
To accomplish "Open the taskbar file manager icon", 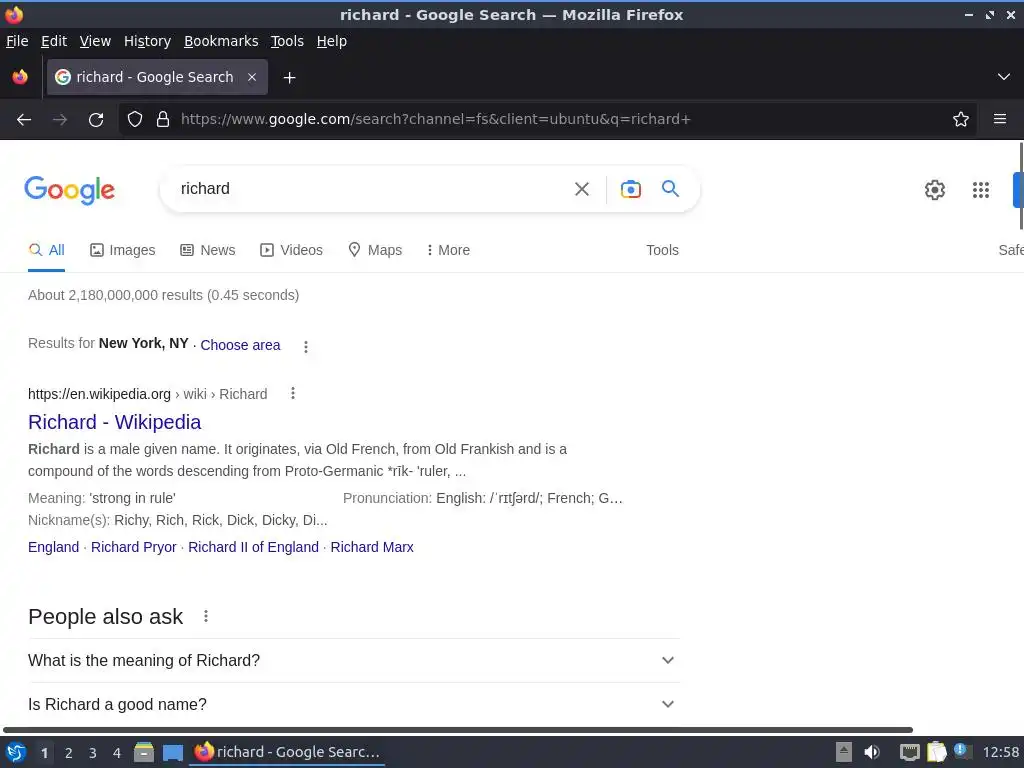I will pyautogui.click(x=144, y=752).
